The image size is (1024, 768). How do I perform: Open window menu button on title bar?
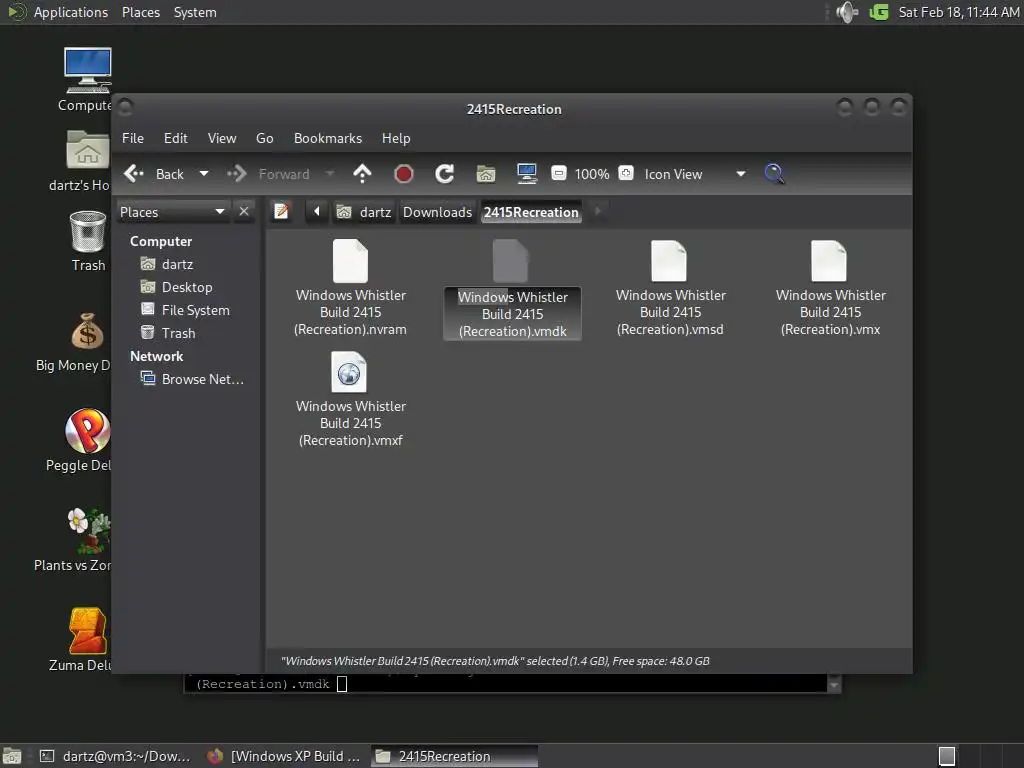tap(125, 106)
